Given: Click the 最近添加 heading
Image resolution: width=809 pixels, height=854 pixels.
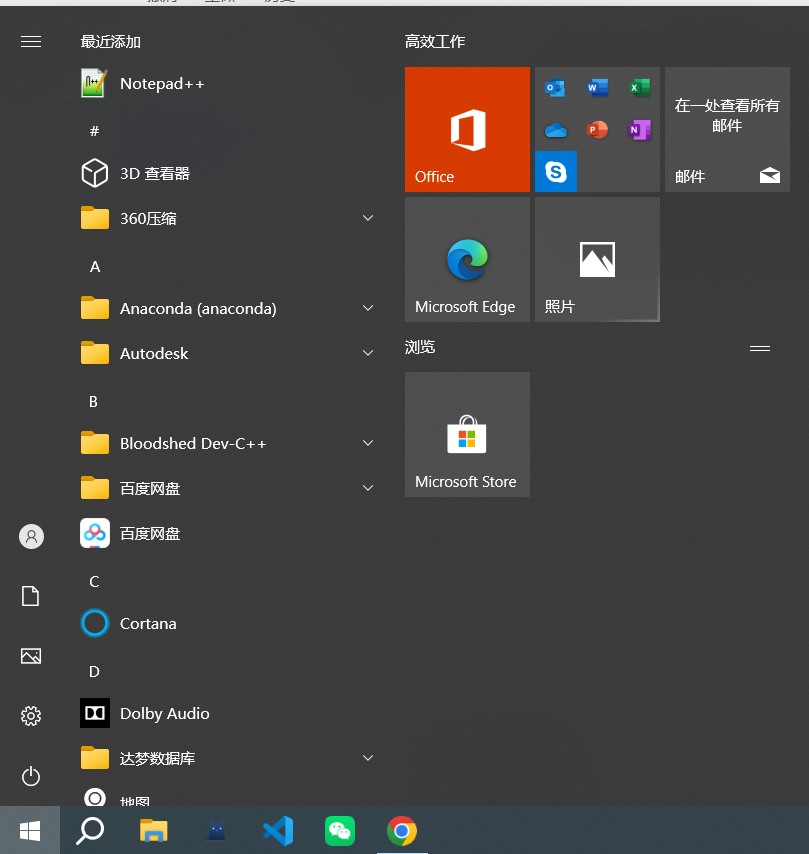Looking at the screenshot, I should click(111, 41).
